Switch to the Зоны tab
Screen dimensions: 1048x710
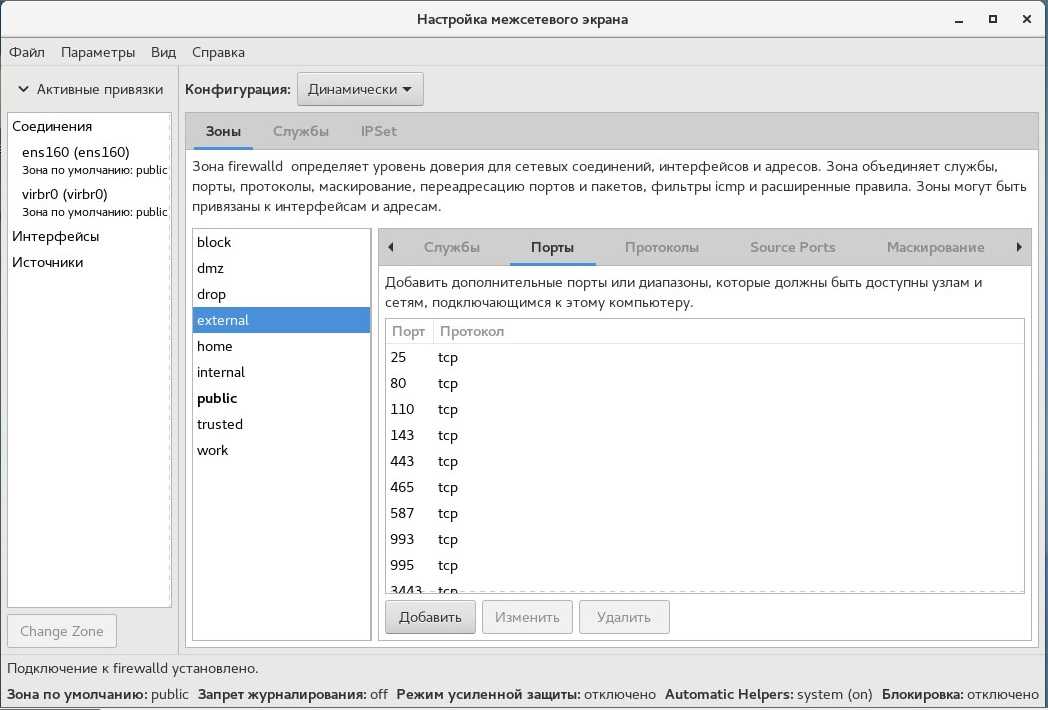click(x=223, y=131)
